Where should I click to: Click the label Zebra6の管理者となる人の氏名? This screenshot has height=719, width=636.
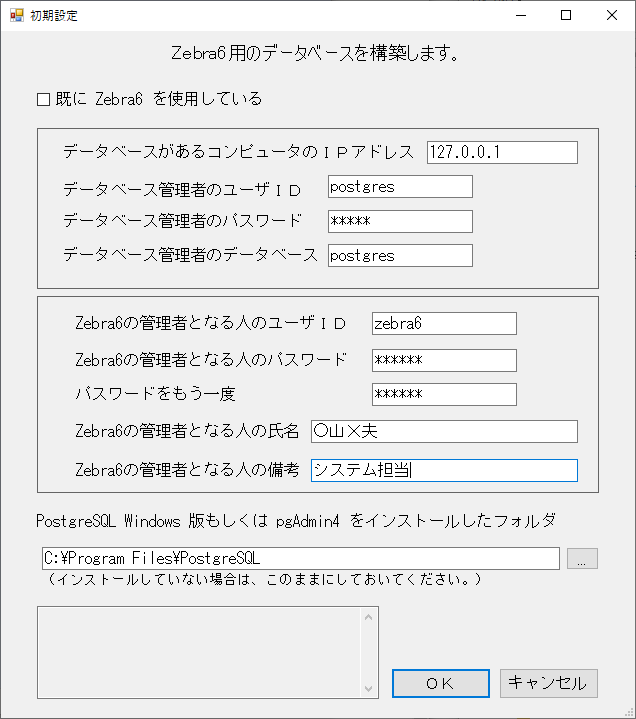click(187, 431)
